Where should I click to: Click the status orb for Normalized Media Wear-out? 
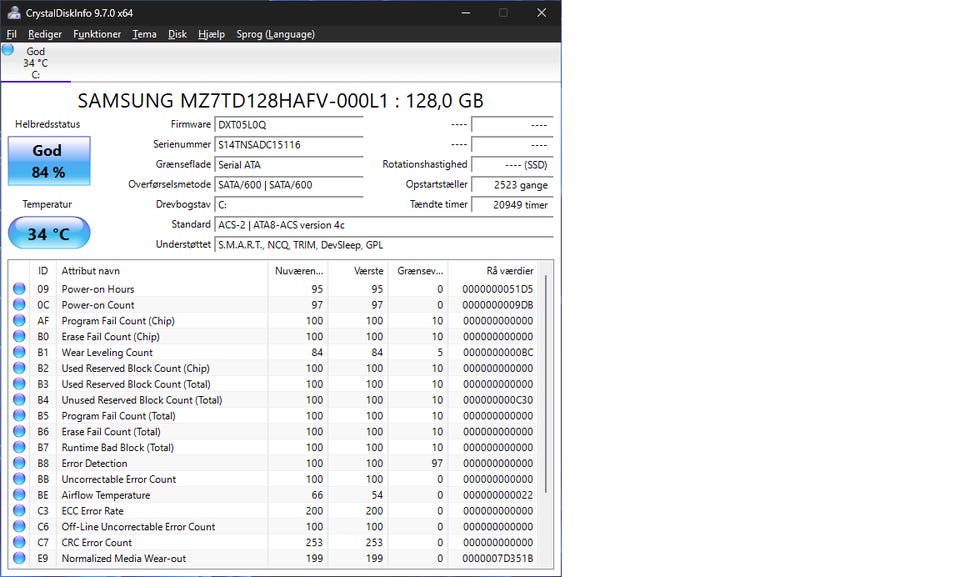point(19,559)
